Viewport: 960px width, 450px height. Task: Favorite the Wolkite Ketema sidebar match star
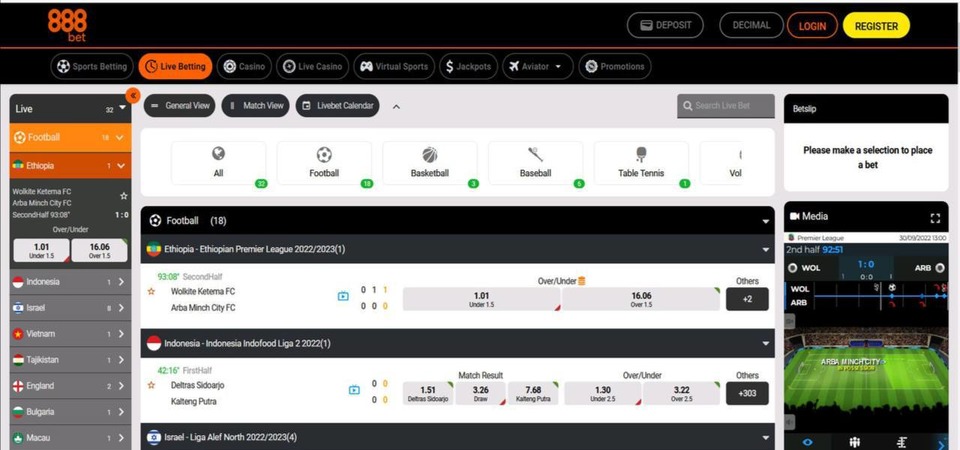(x=124, y=196)
